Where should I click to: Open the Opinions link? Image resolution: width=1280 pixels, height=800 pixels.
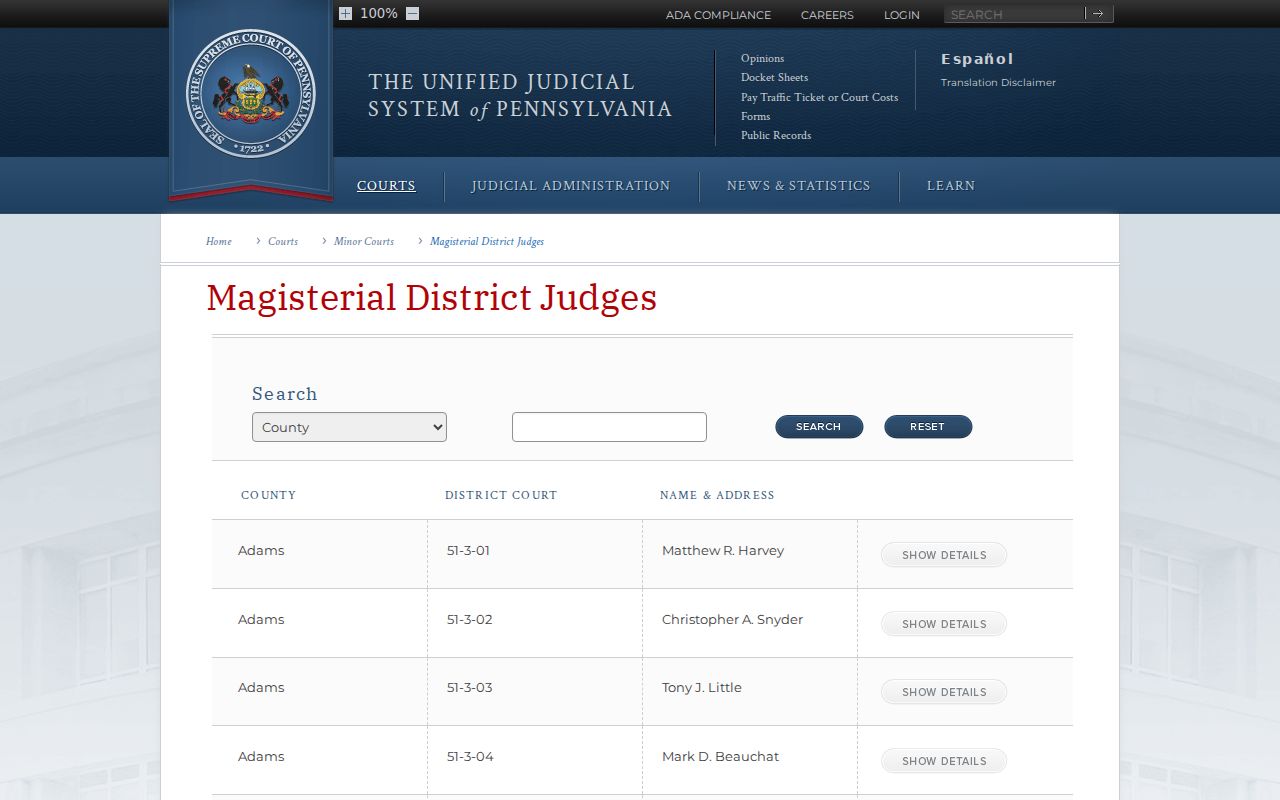(x=762, y=58)
